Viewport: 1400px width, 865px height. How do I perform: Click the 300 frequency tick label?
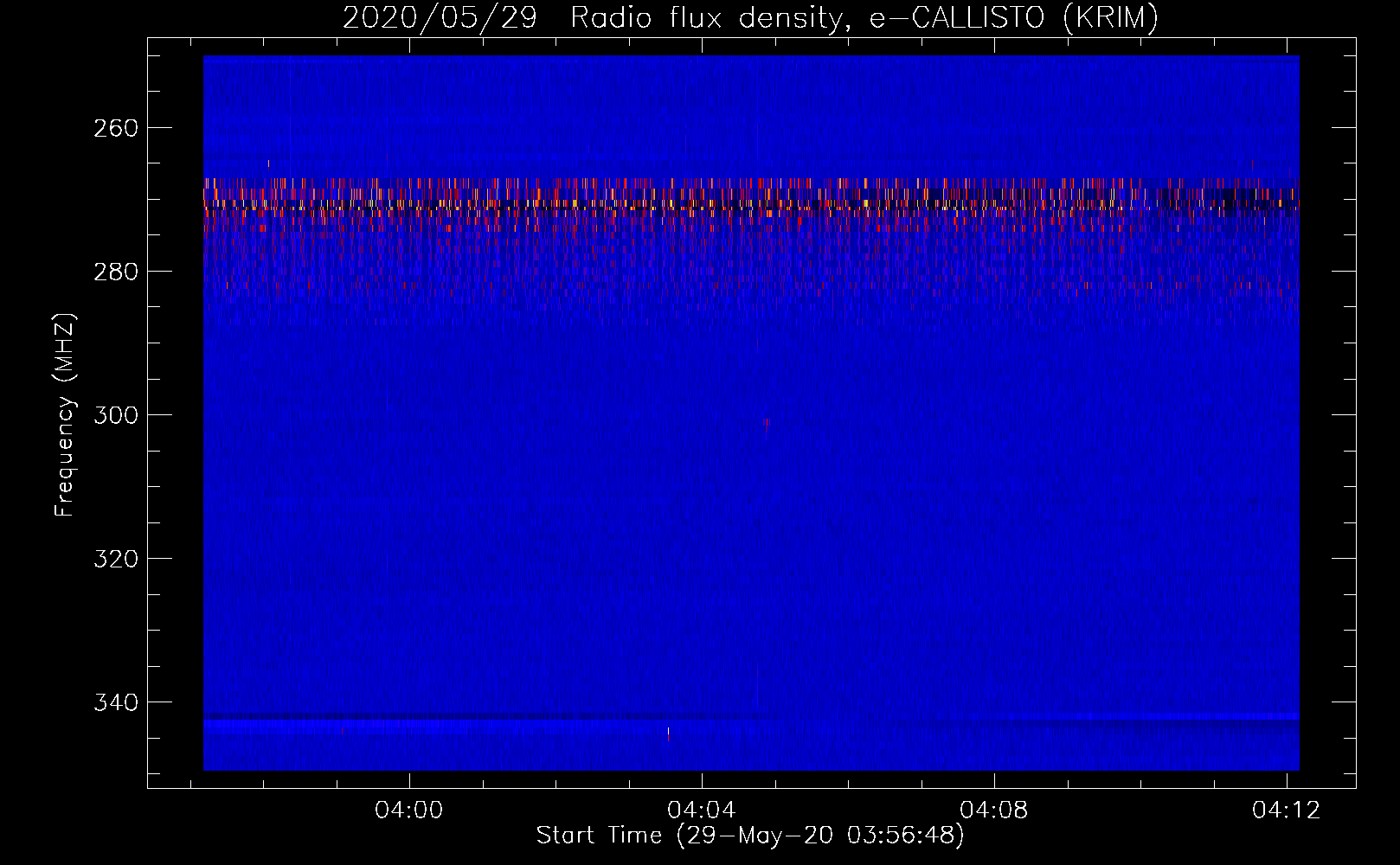[115, 415]
